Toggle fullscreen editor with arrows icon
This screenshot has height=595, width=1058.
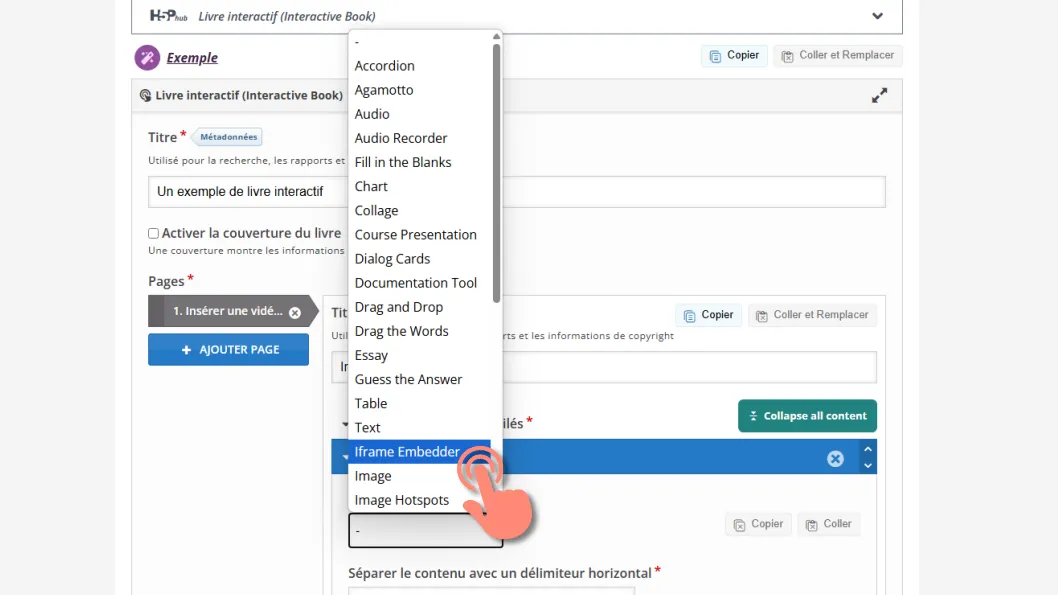(879, 96)
